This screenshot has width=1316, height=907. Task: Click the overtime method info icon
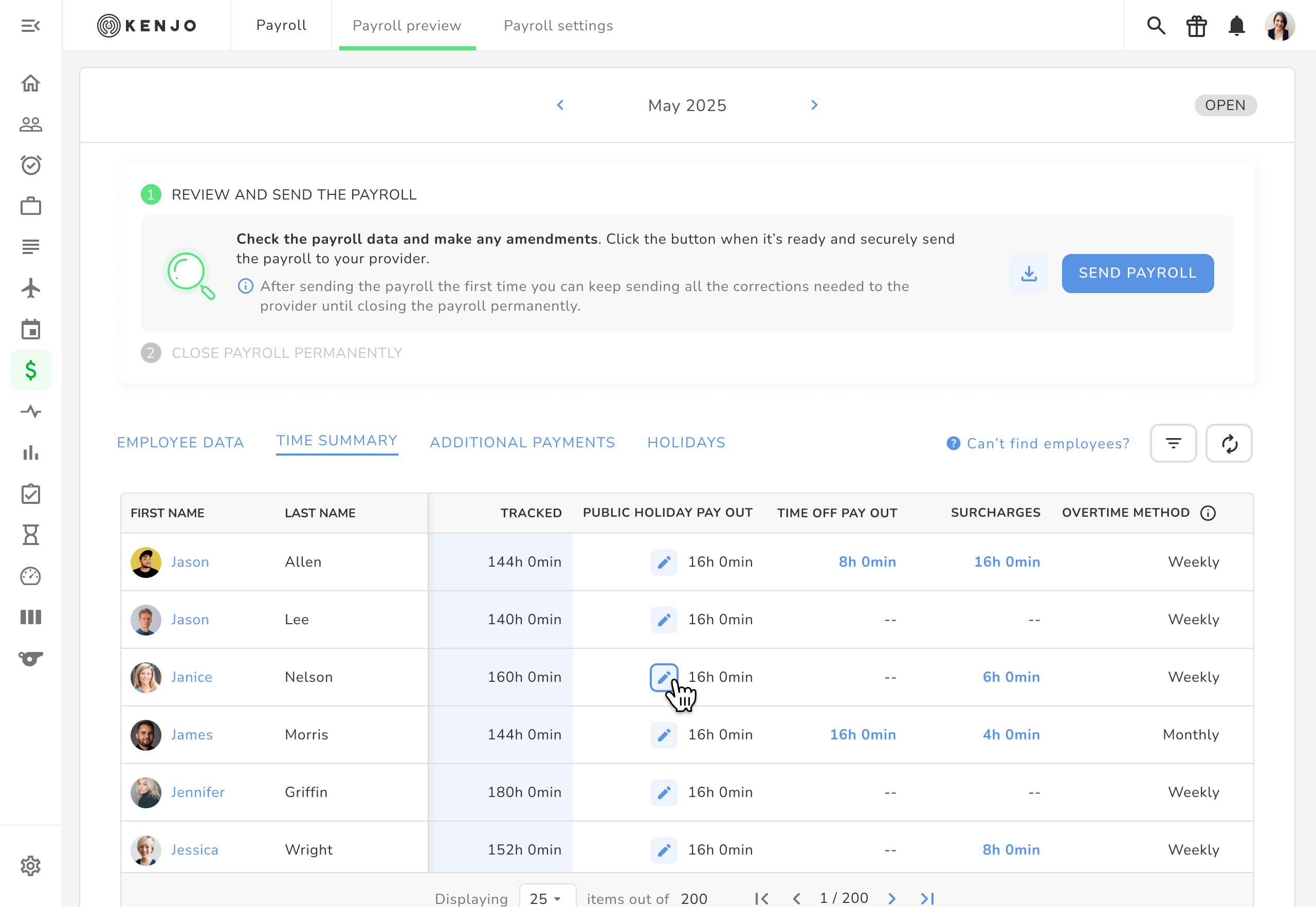[x=1208, y=513]
